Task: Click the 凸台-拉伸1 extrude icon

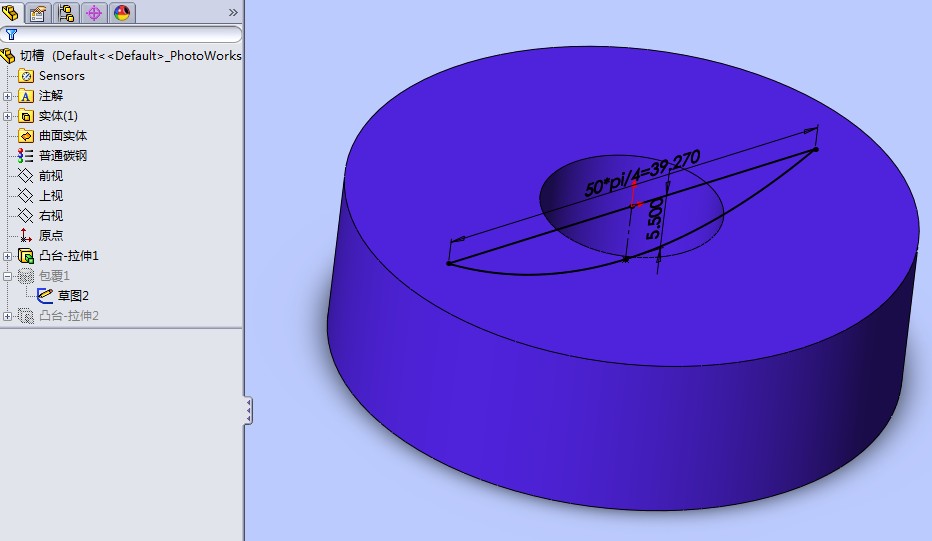Action: (x=26, y=256)
